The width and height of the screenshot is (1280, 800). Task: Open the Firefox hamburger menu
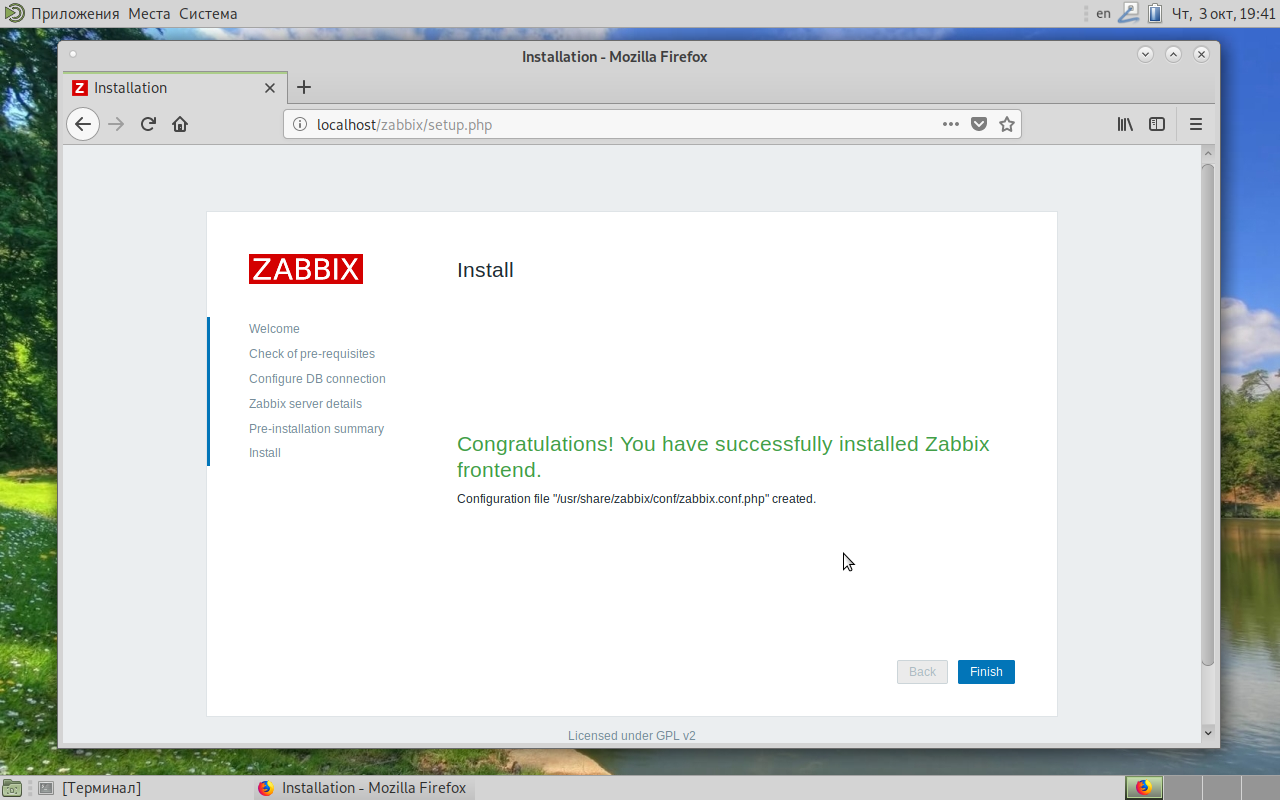coord(1196,124)
